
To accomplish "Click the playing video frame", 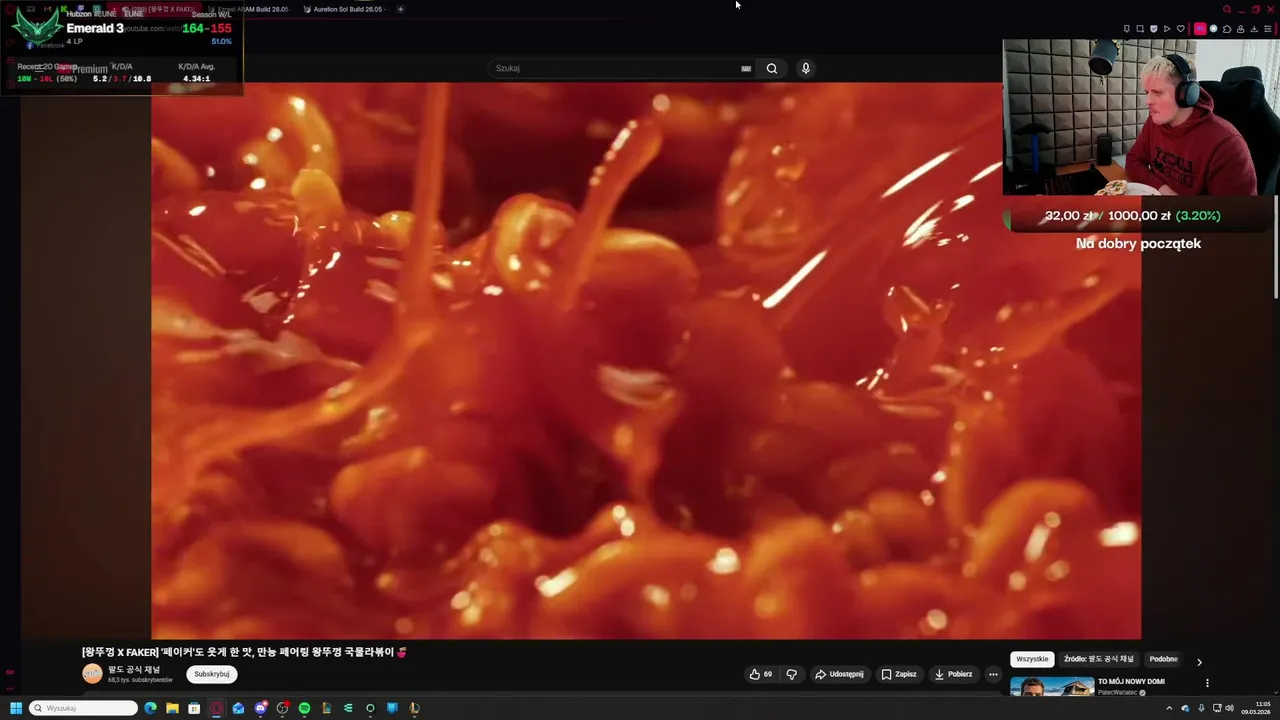I will coord(646,360).
